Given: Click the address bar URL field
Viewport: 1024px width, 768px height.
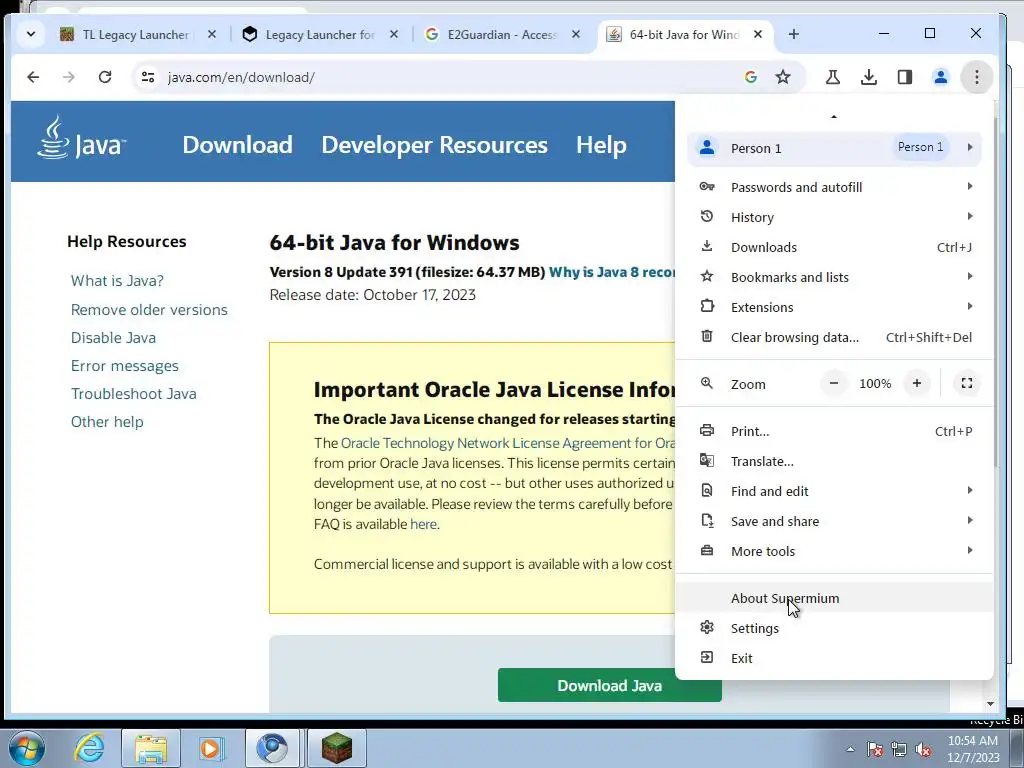Looking at the screenshot, I should 451,77.
